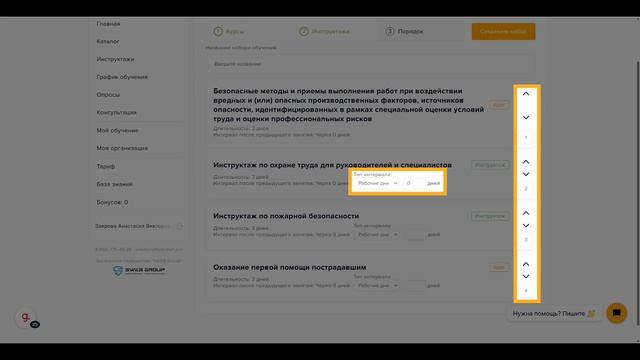Open 'Каталог' in the sidebar

coord(108,41)
